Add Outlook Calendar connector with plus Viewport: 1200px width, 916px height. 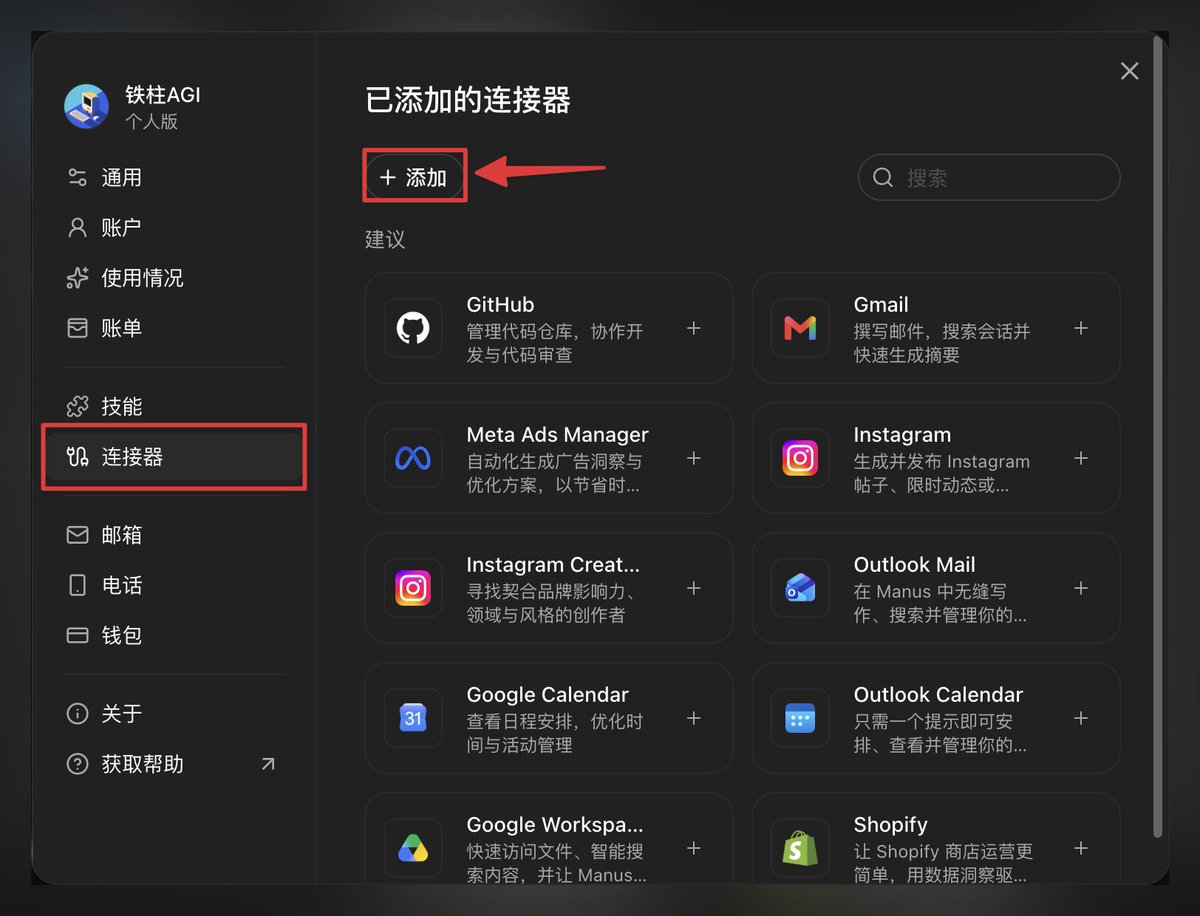click(x=1081, y=718)
